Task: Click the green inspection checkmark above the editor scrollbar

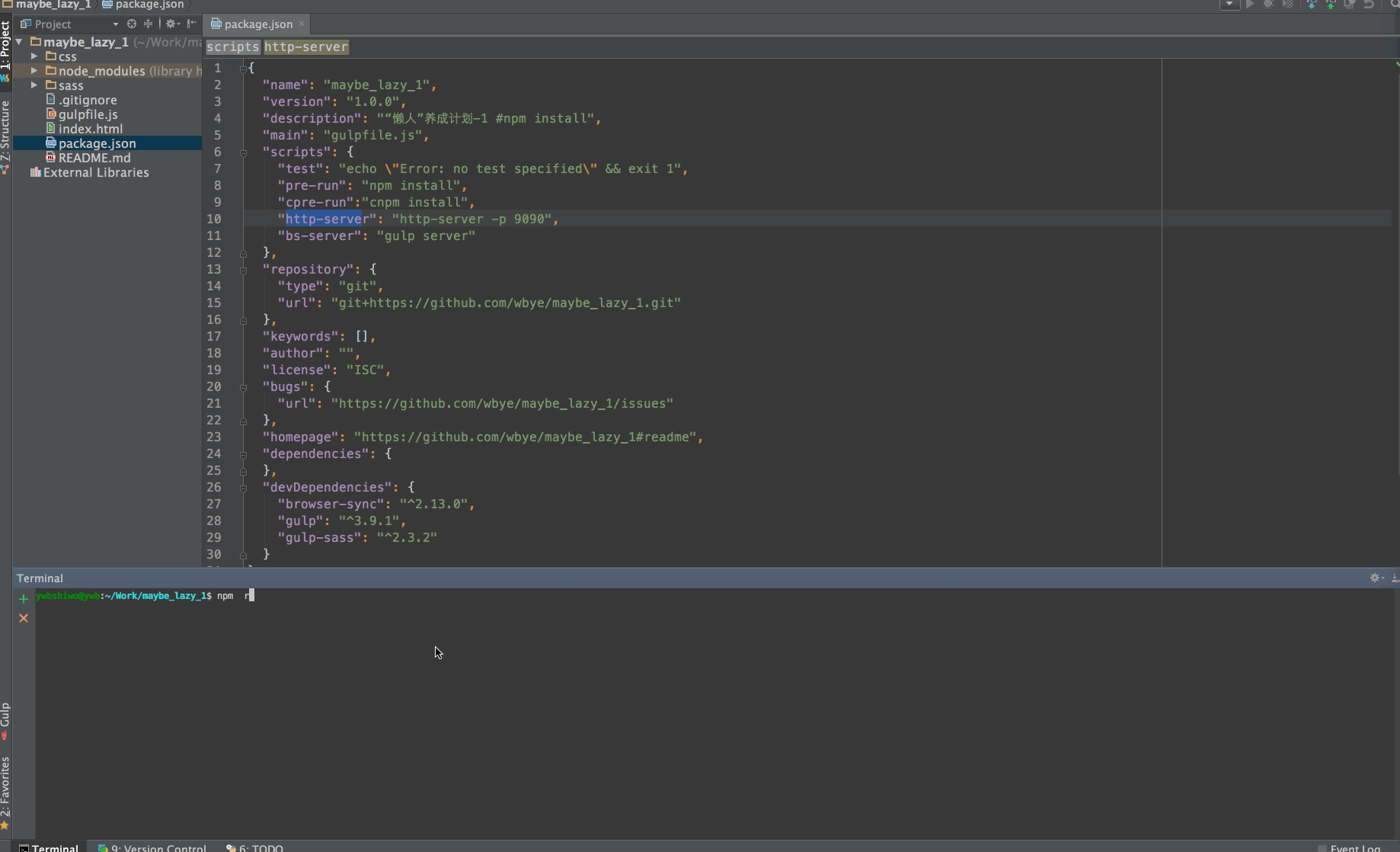Action: [1396, 64]
